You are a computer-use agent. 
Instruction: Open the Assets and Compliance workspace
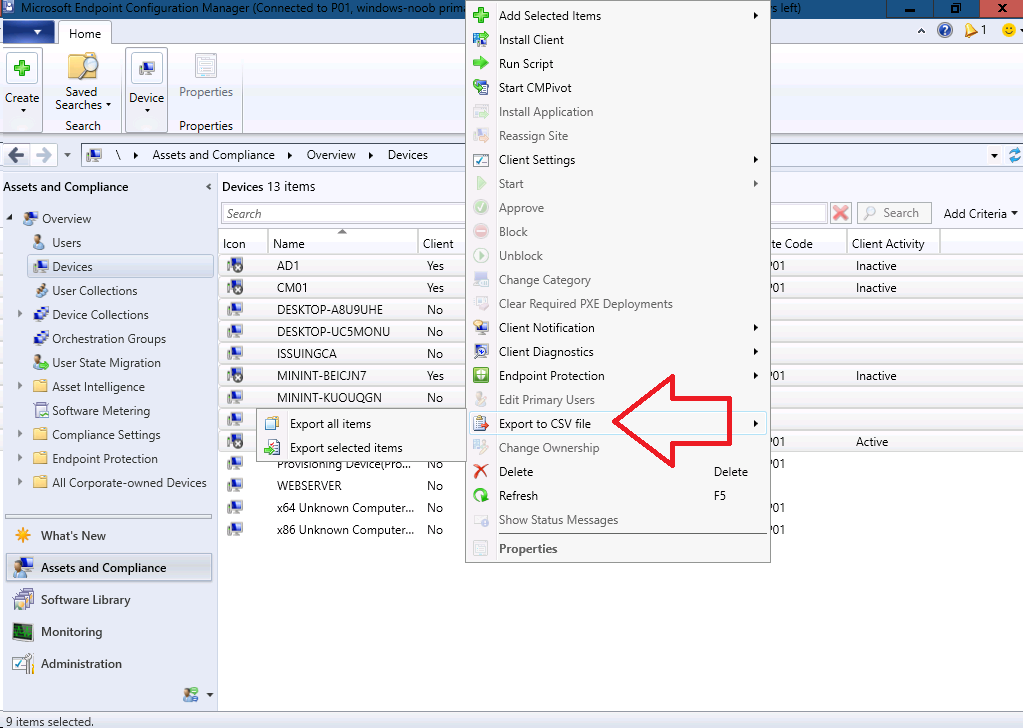point(109,568)
